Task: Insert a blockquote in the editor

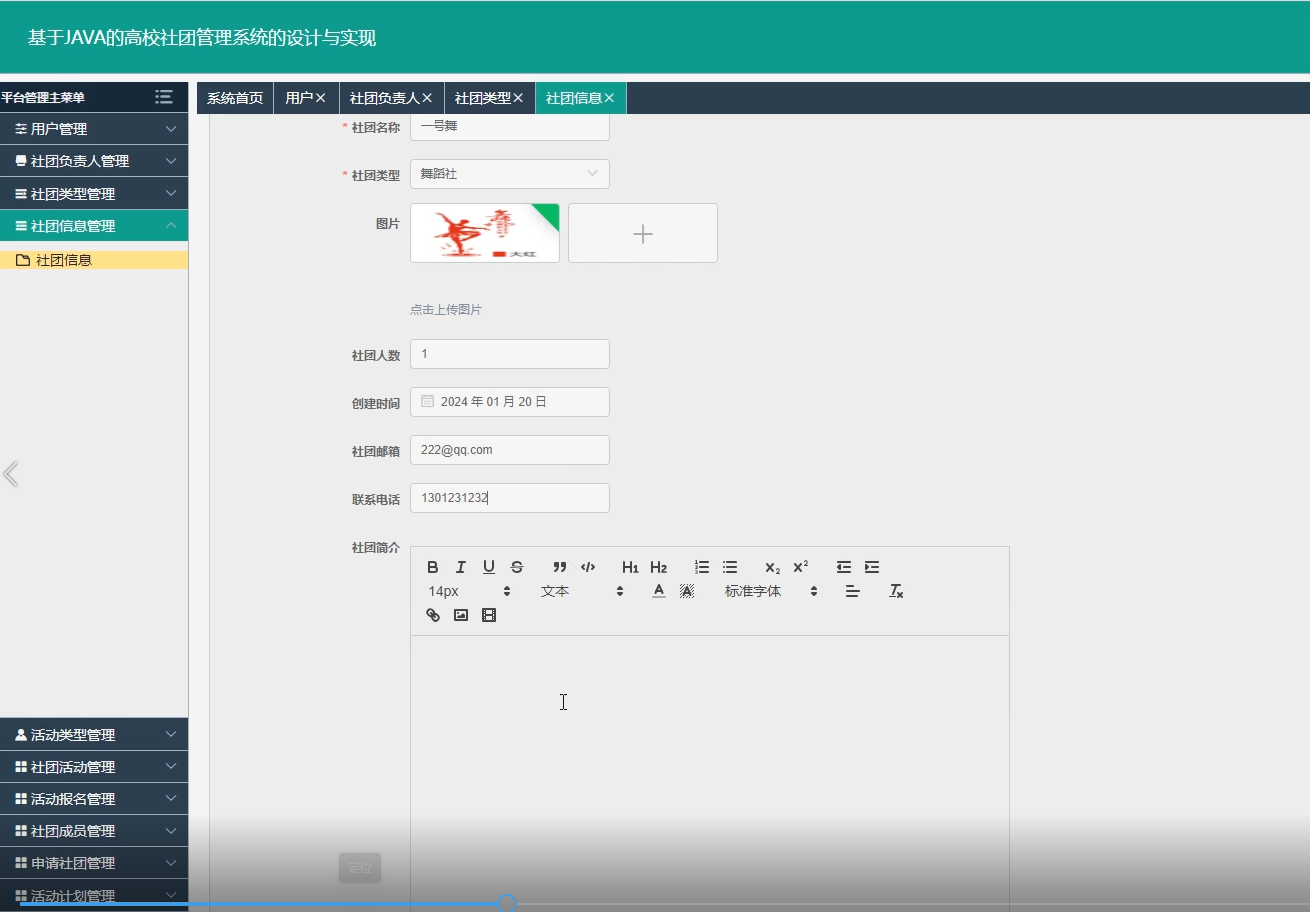Action: point(560,567)
